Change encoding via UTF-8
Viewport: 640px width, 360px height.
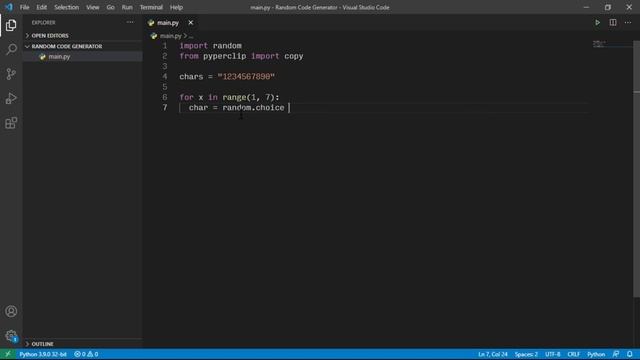553,354
